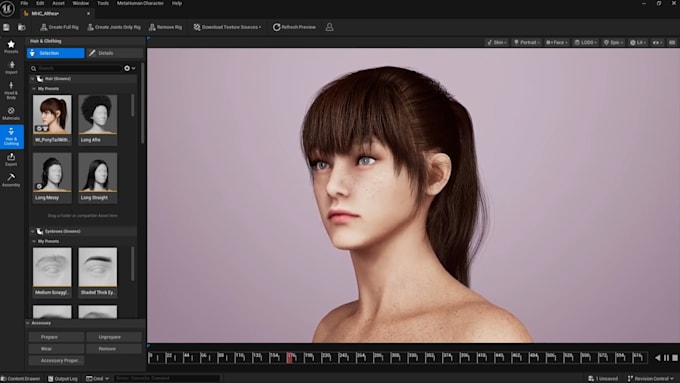Click the console command input field
This screenshot has height=383, width=680.
[167, 379]
